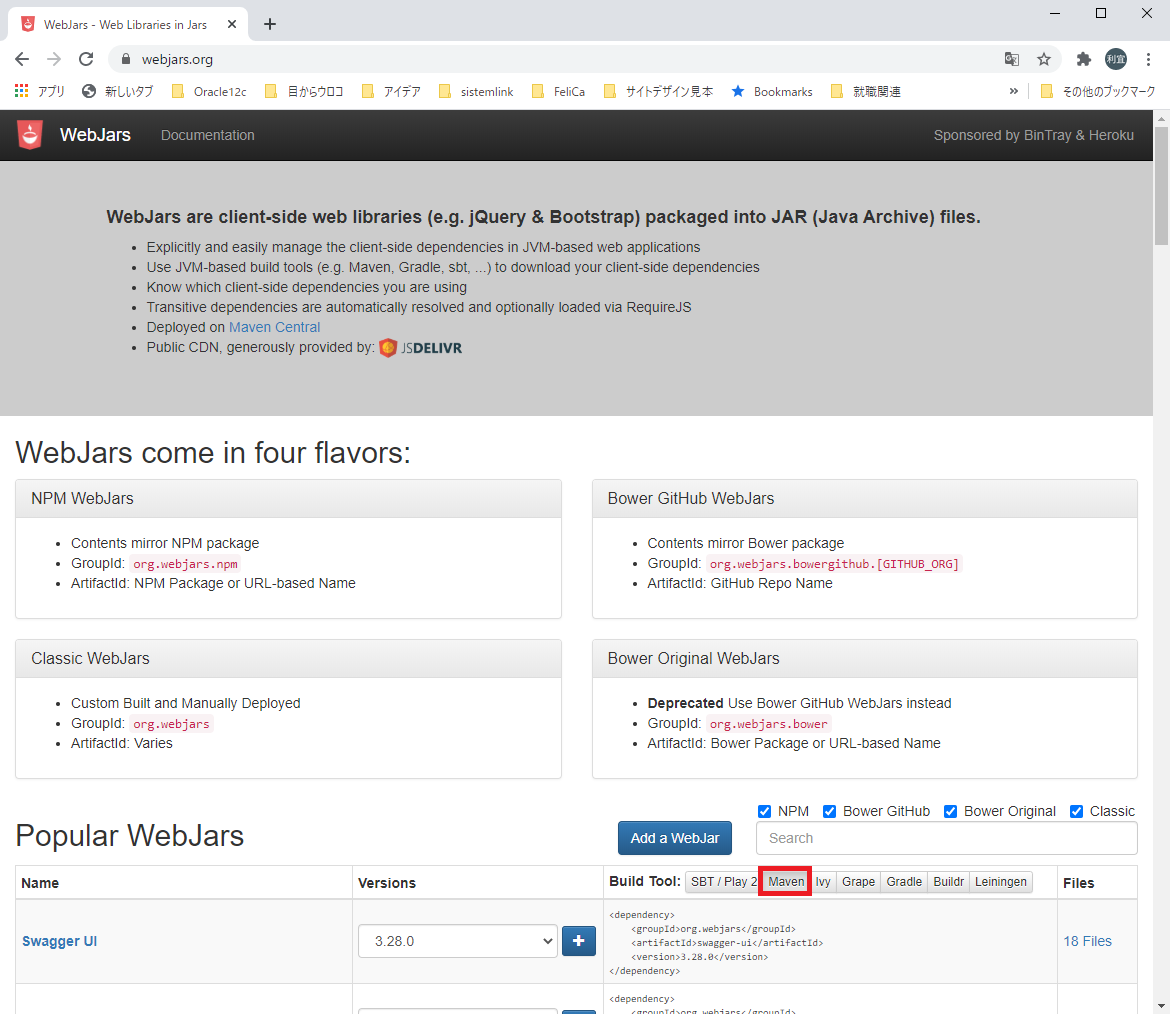Click the WebJars logo icon in navbar
This screenshot has width=1170, height=1014.
[x=30, y=135]
